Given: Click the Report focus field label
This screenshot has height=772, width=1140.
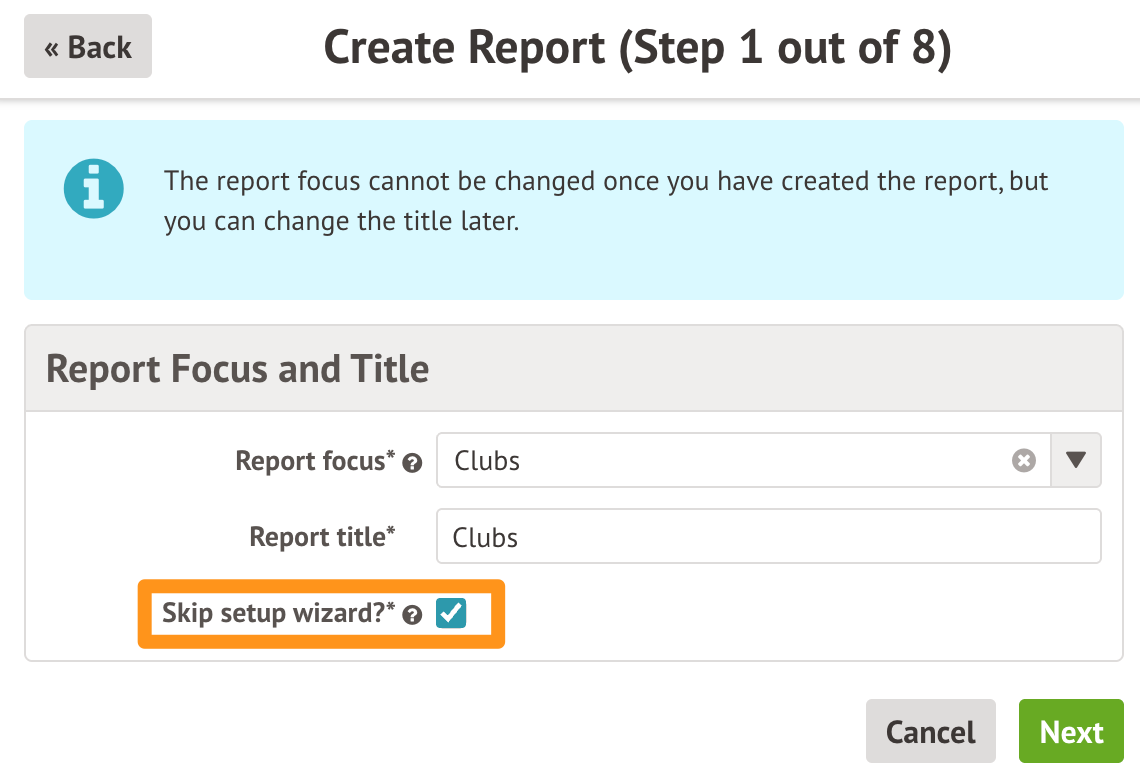Looking at the screenshot, I should click(309, 461).
